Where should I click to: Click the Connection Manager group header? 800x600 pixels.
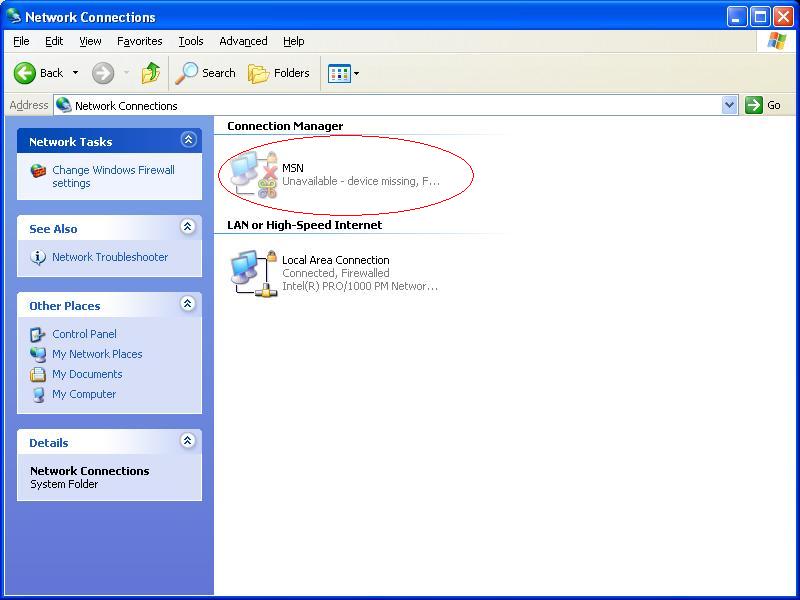[285, 126]
